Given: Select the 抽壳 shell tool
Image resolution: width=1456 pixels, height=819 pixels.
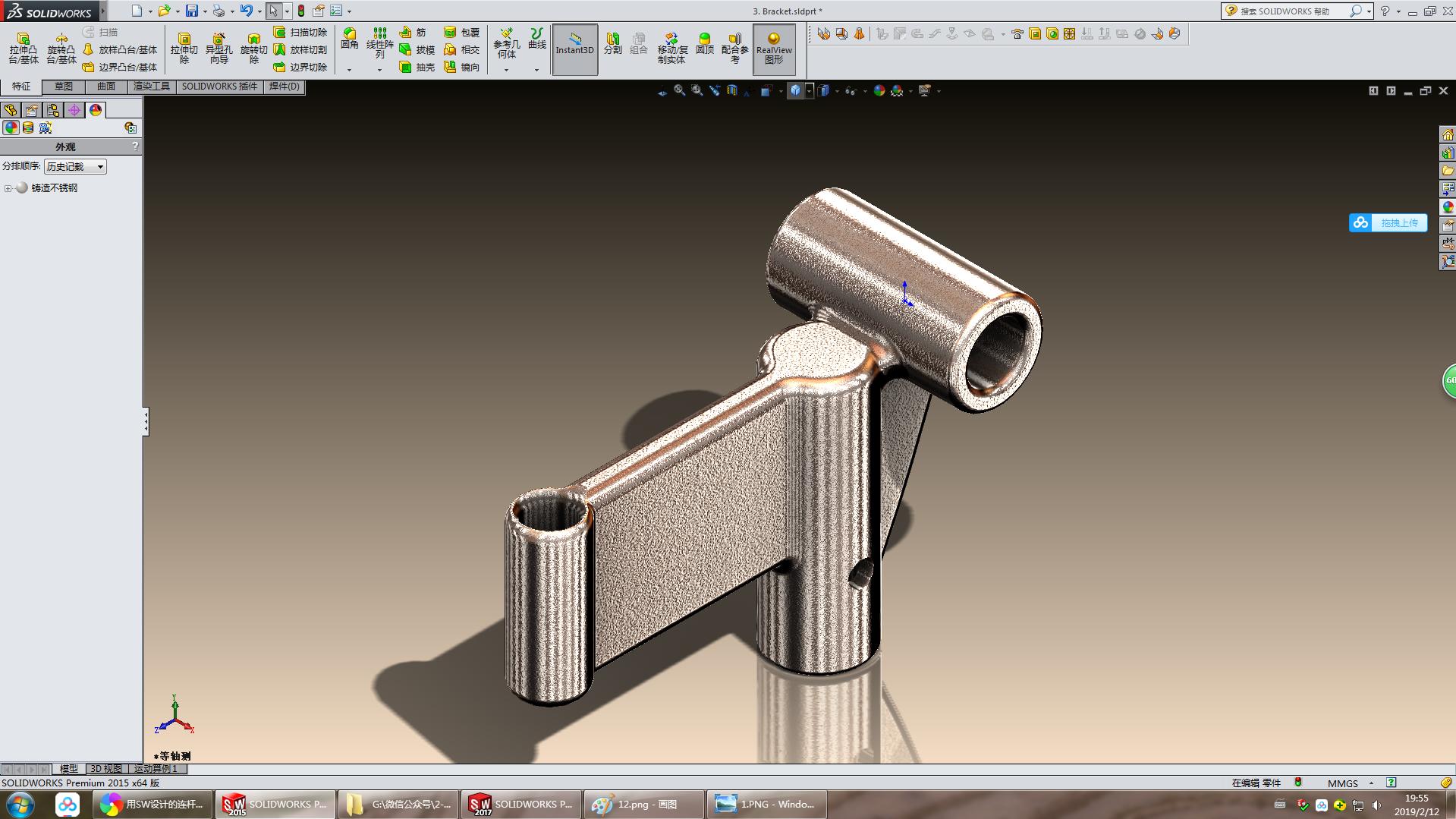Looking at the screenshot, I should [x=417, y=68].
